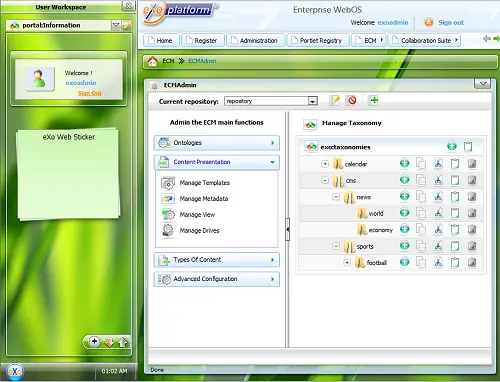Screen dimensions: 500x382
Task: Open Manage Metadata
Action: 204,199
